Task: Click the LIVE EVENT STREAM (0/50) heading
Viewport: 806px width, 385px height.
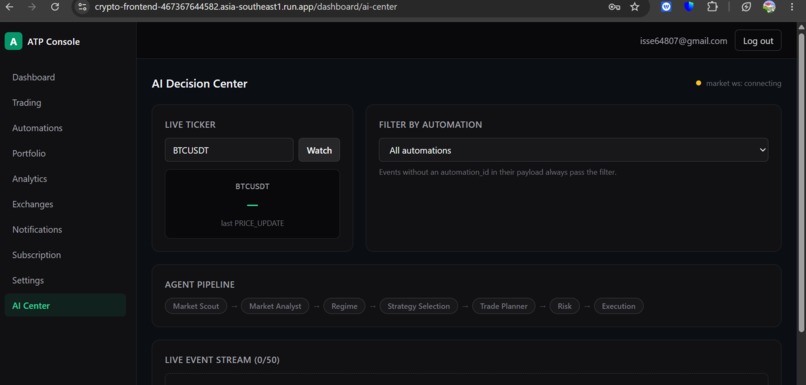Action: pyautogui.click(x=222, y=360)
